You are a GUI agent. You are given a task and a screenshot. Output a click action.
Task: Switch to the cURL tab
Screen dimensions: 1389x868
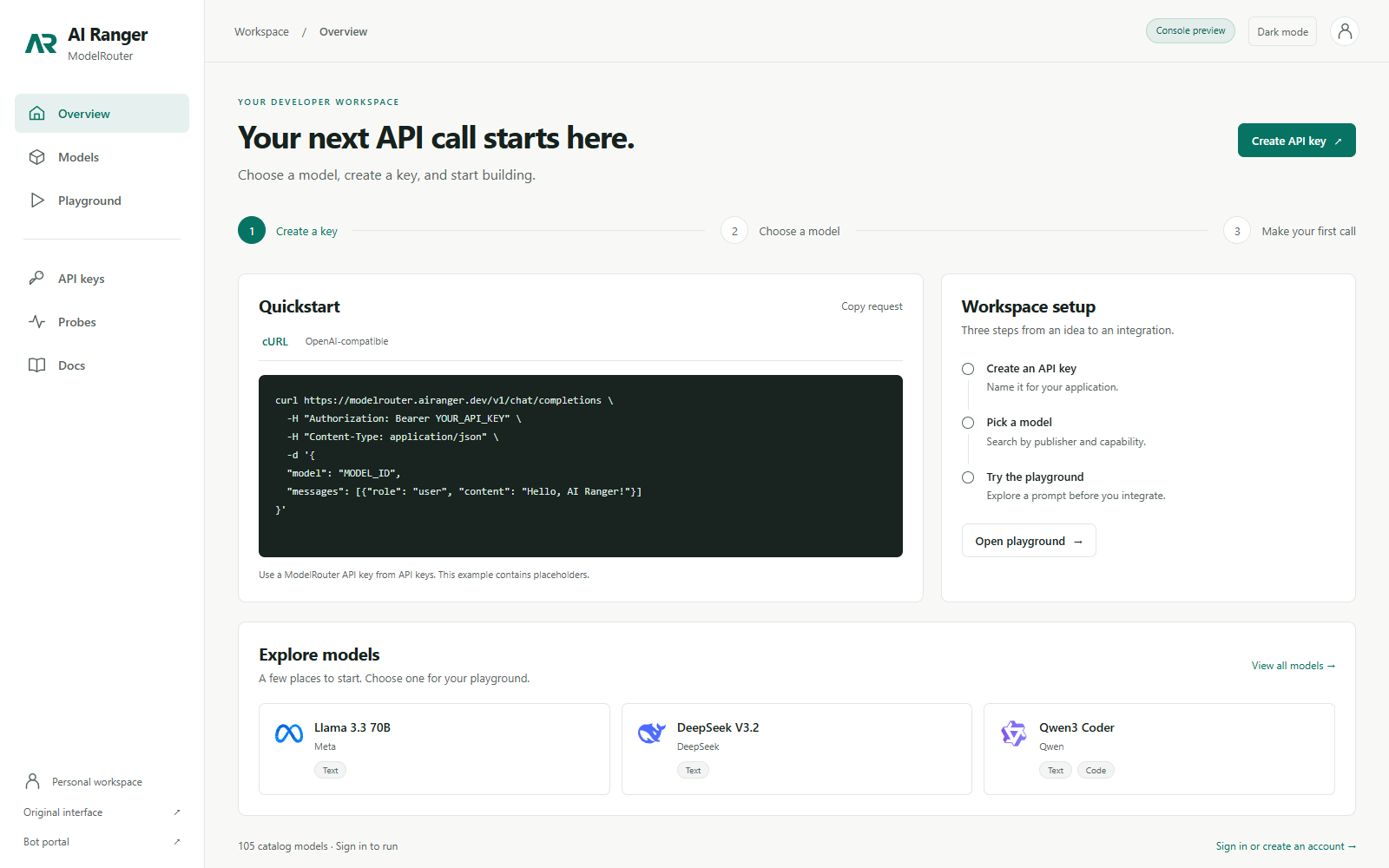click(275, 342)
